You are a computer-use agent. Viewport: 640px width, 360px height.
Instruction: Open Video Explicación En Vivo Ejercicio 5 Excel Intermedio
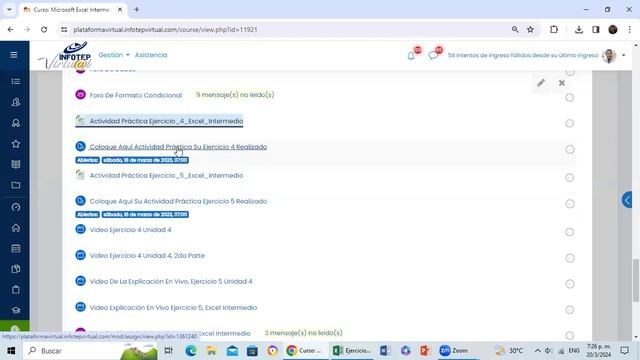pos(173,307)
